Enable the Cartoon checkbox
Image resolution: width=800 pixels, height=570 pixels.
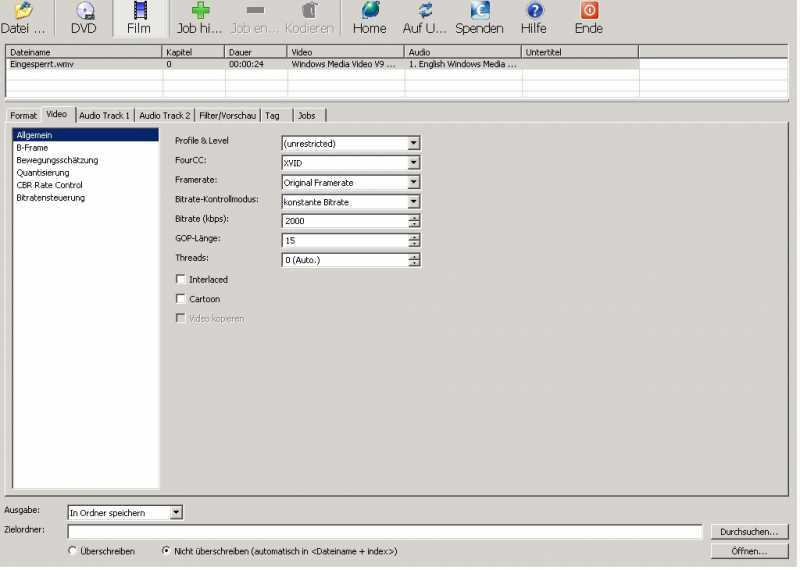pyautogui.click(x=181, y=299)
